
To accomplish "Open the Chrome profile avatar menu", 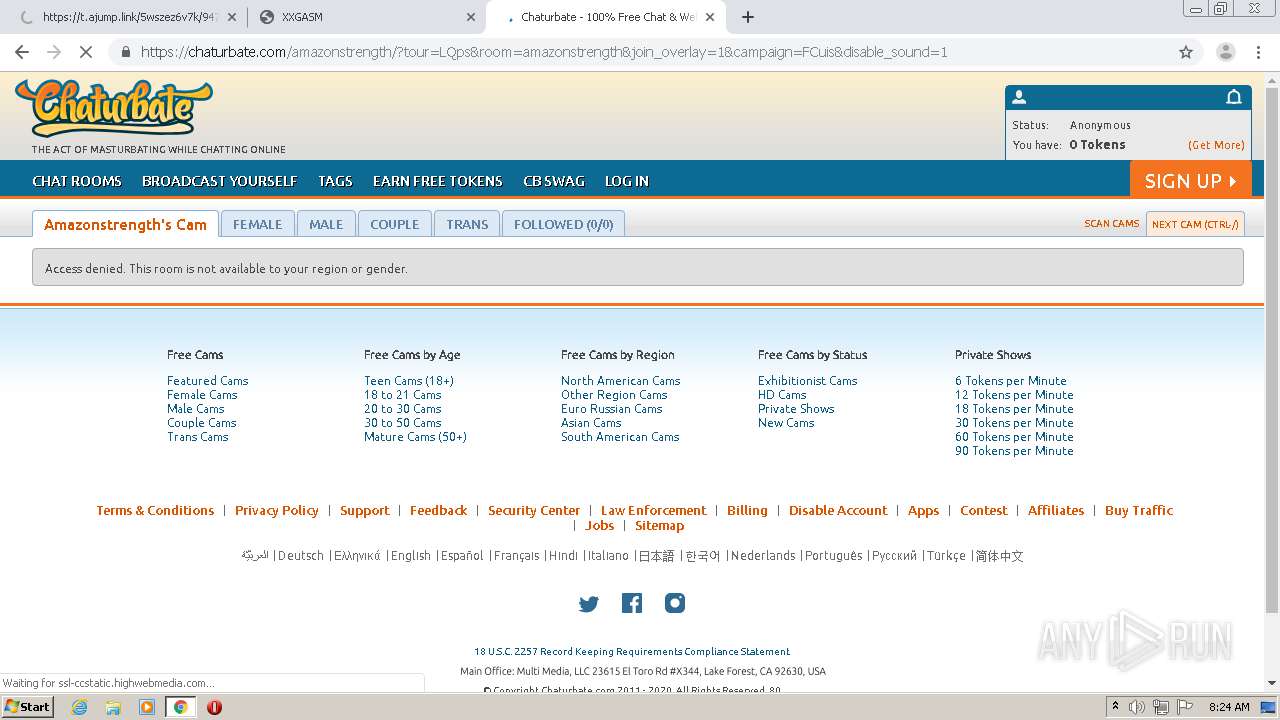I will click(1225, 52).
